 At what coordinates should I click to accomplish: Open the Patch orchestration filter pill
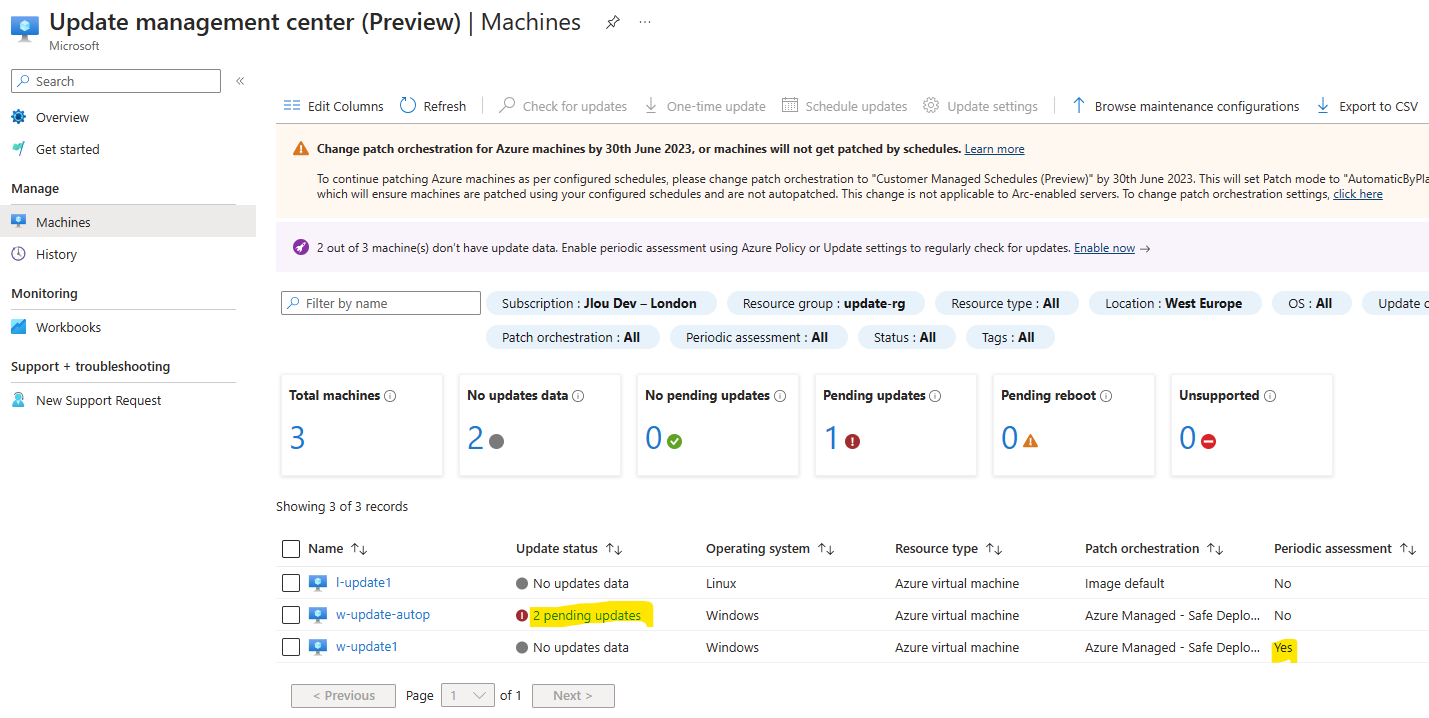571,337
